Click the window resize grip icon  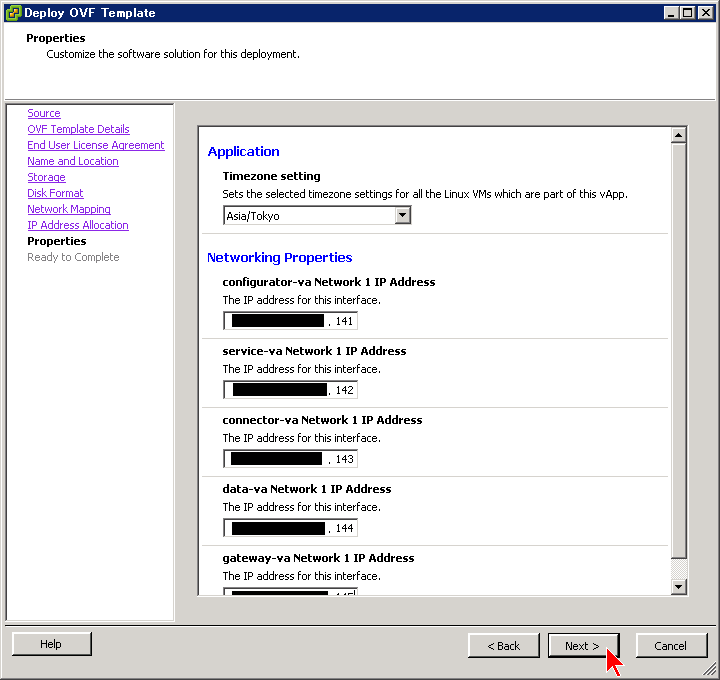(x=709, y=669)
